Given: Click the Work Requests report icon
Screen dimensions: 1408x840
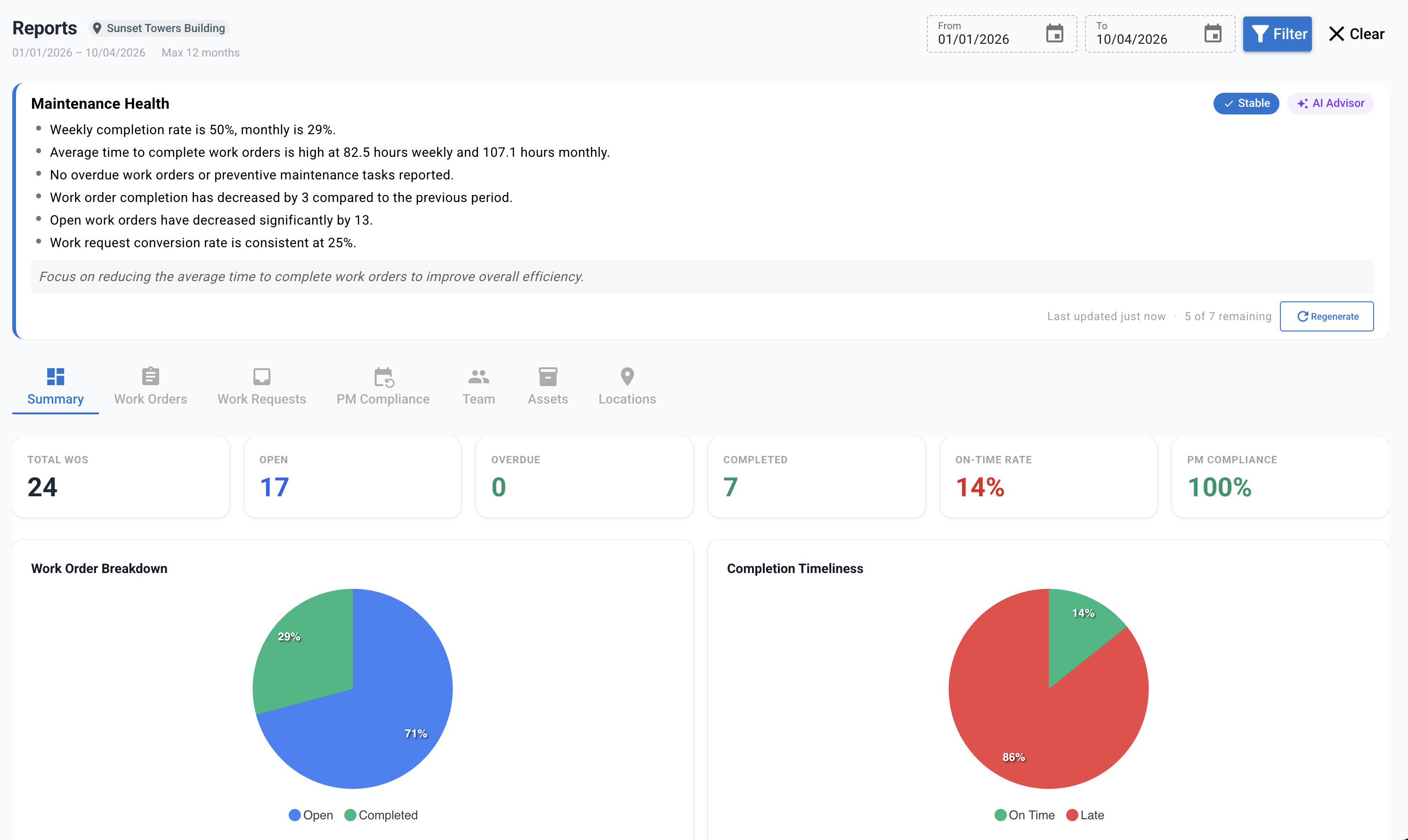Looking at the screenshot, I should [x=261, y=376].
